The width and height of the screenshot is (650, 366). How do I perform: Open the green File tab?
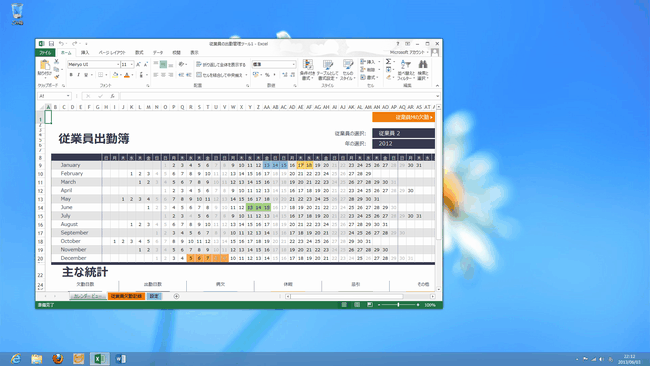coord(45,53)
